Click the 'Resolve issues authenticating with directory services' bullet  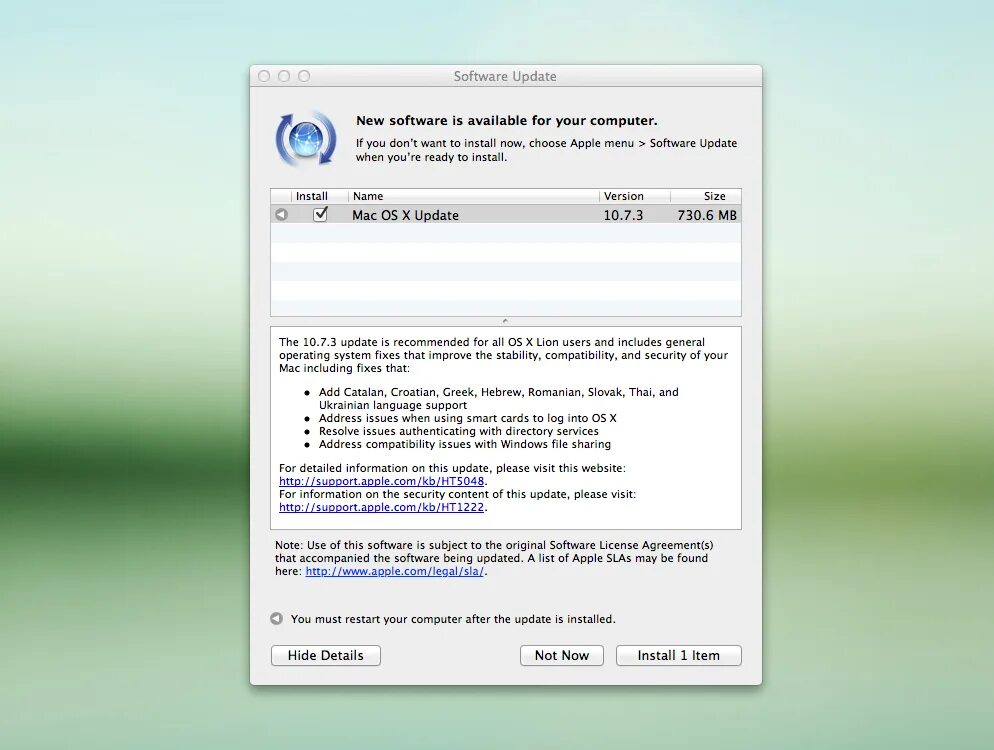click(x=458, y=431)
